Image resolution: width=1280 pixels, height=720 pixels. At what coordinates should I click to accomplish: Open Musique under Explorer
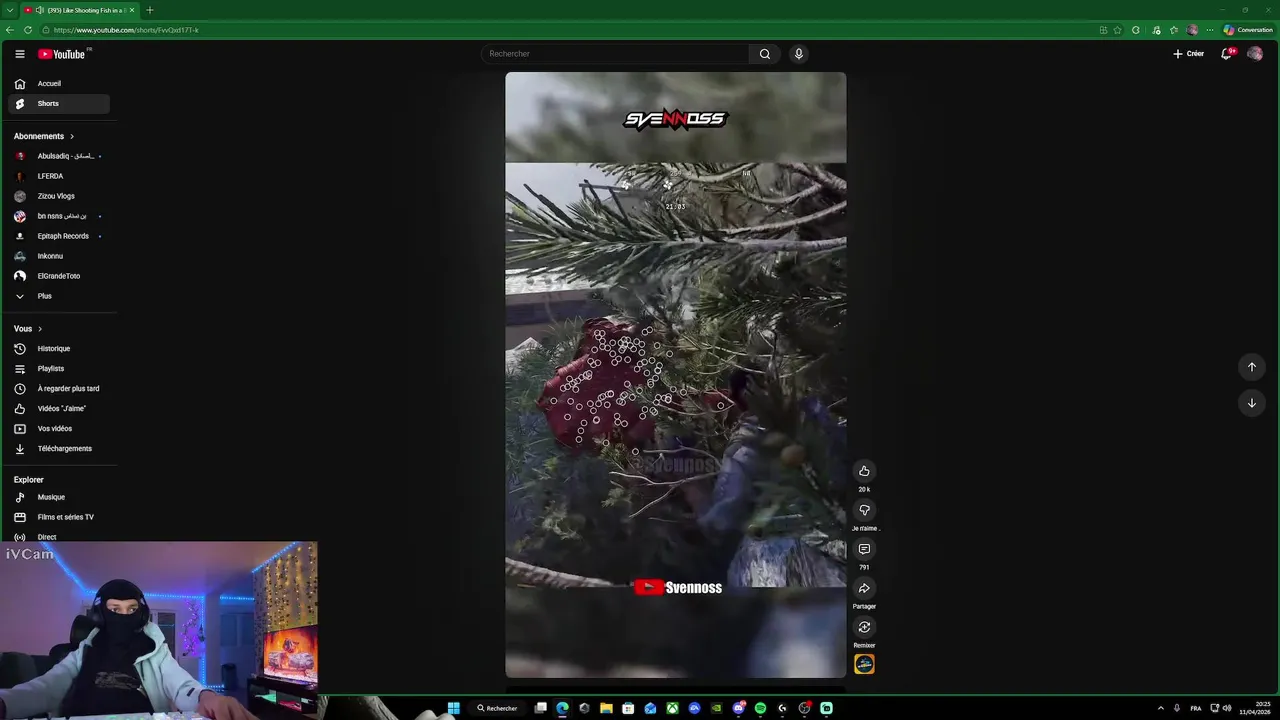59,497
